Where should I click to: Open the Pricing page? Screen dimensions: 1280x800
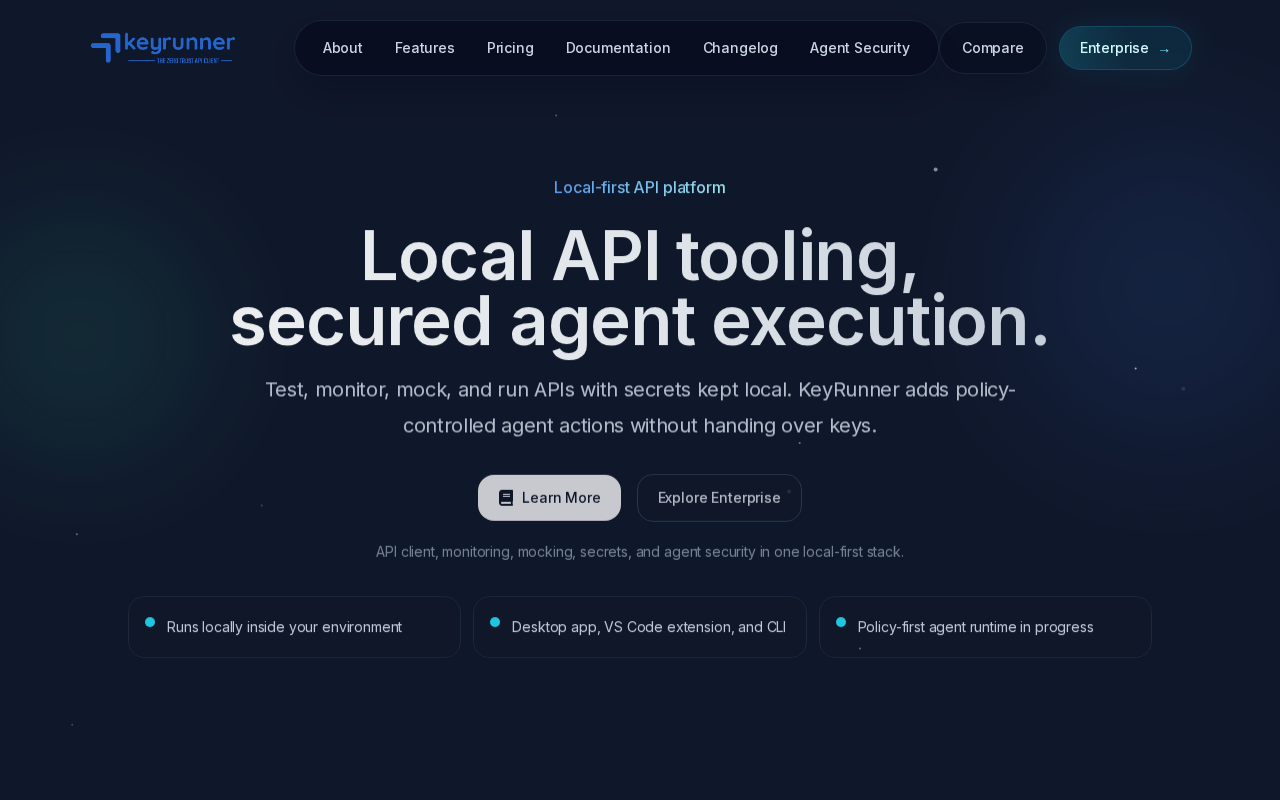point(510,48)
